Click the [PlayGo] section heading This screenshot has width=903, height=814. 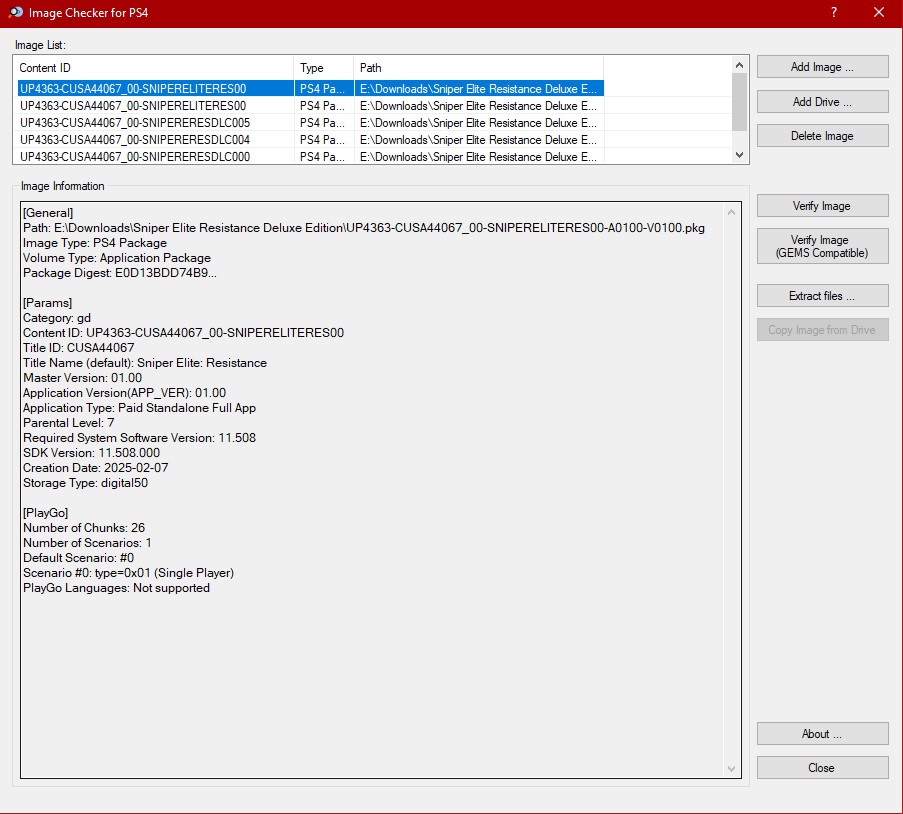click(45, 513)
